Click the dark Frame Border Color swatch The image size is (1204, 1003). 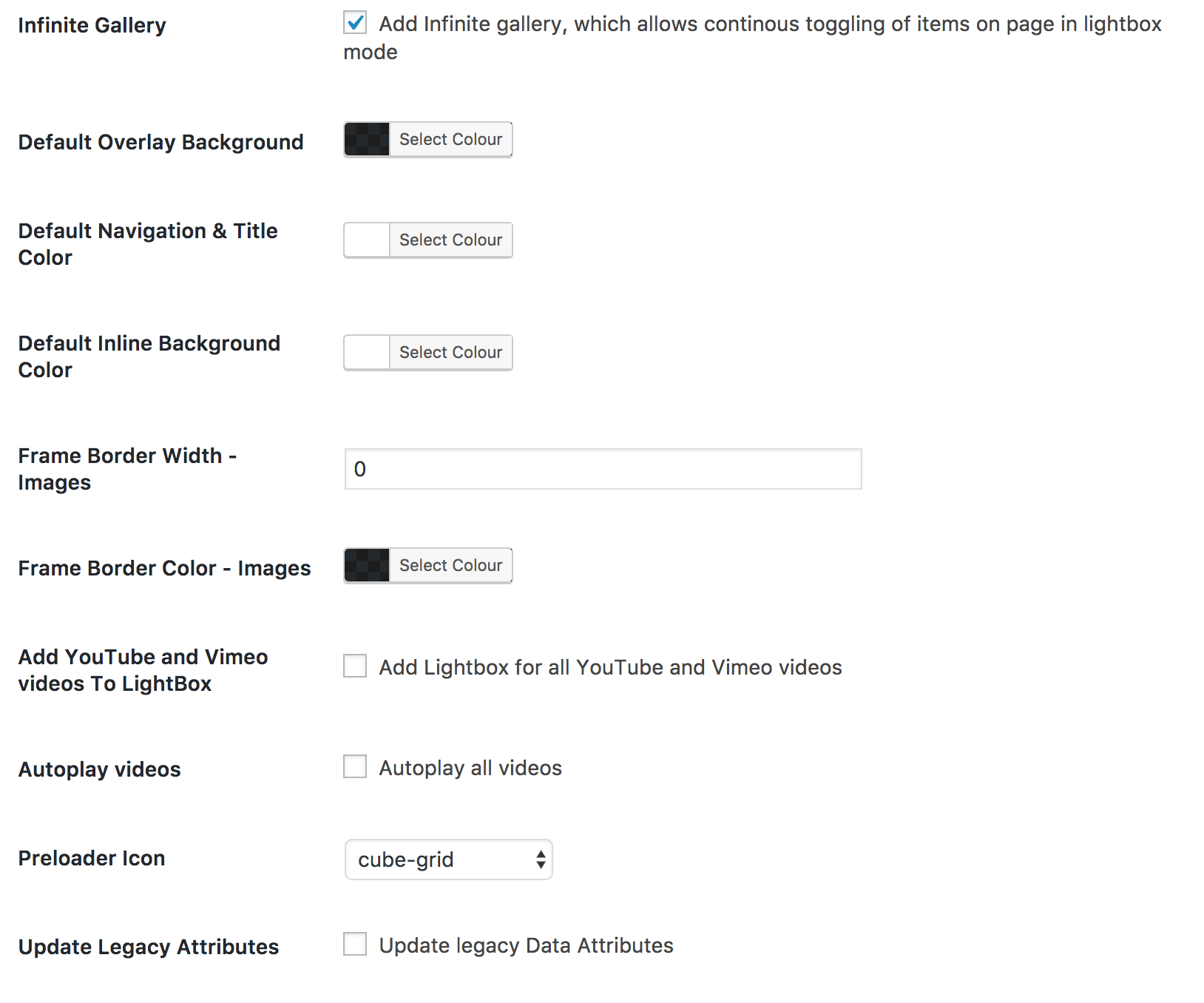367,566
